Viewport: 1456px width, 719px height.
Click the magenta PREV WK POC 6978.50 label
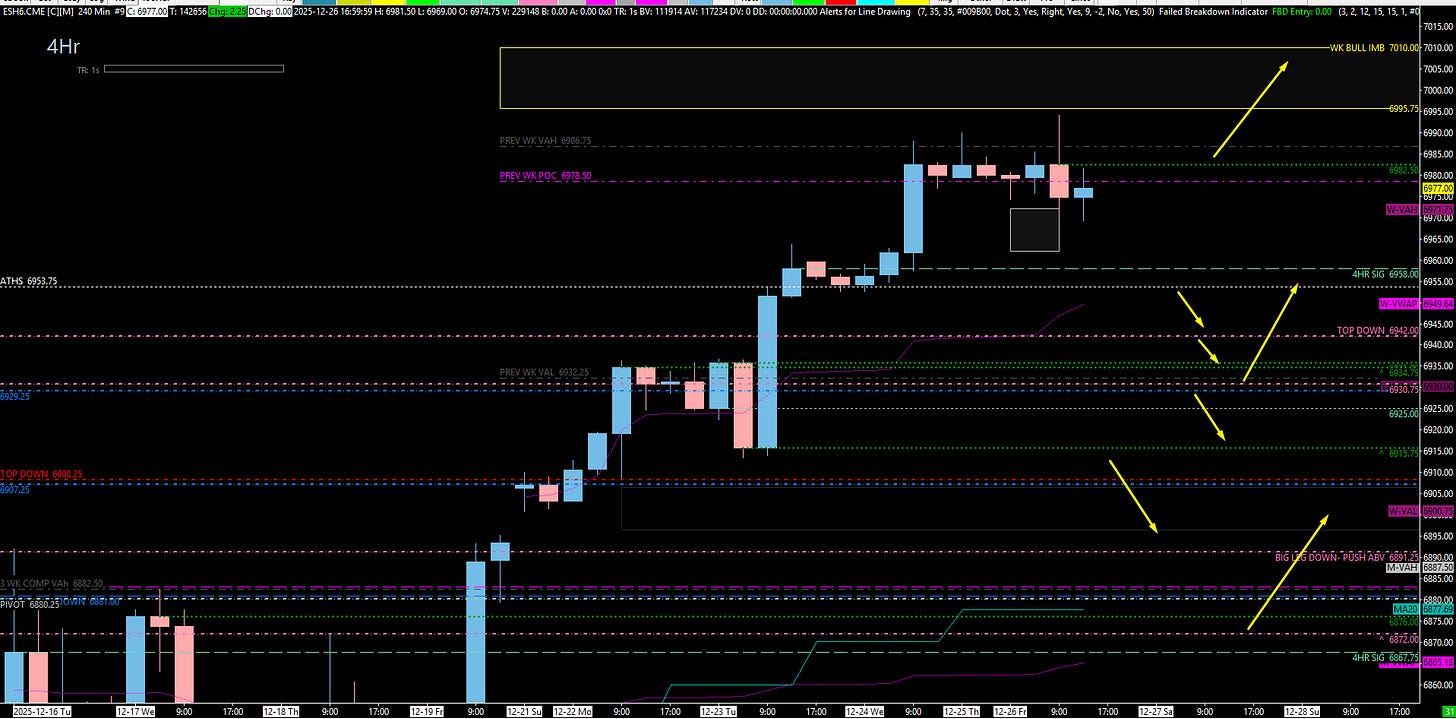[545, 176]
